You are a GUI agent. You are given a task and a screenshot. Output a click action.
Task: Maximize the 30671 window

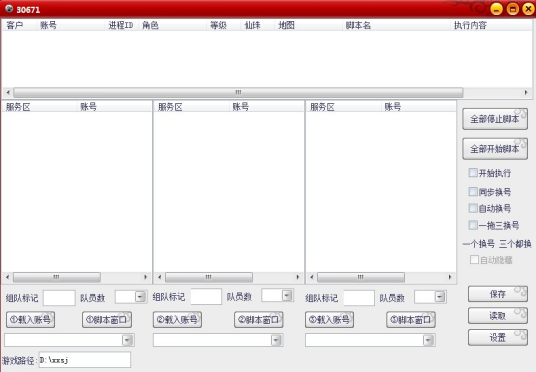click(x=513, y=9)
